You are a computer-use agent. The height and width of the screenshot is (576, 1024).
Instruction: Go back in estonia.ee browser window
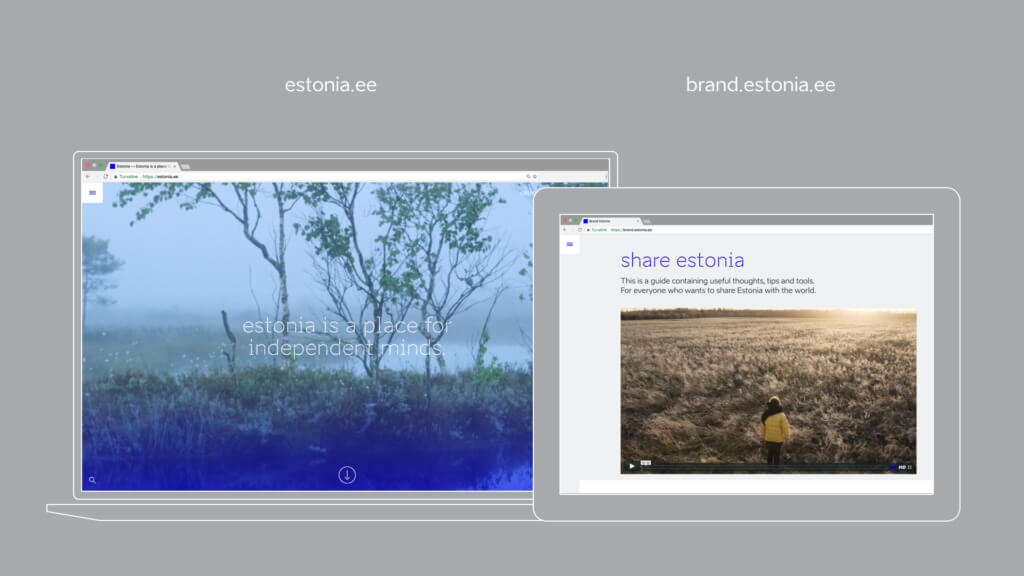[x=88, y=176]
